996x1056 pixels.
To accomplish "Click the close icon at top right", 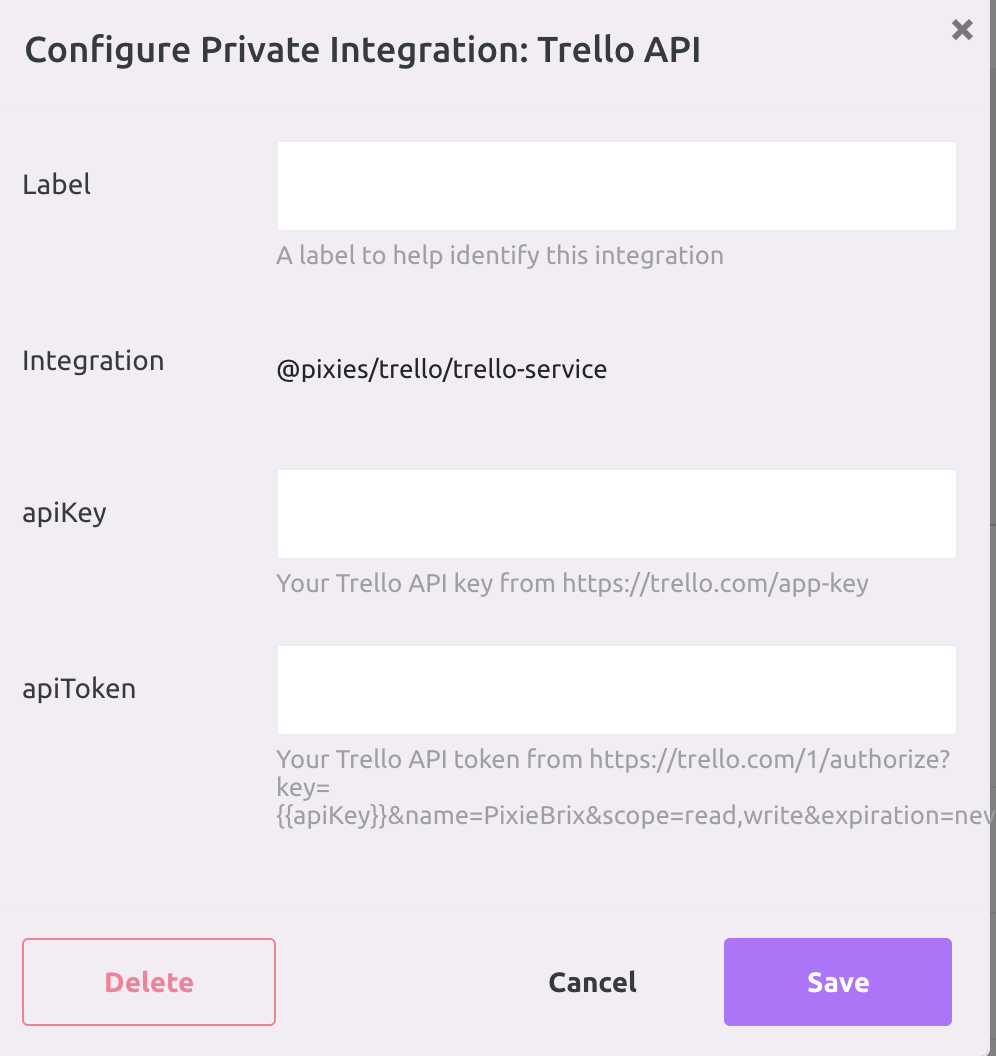I will pyautogui.click(x=962, y=30).
